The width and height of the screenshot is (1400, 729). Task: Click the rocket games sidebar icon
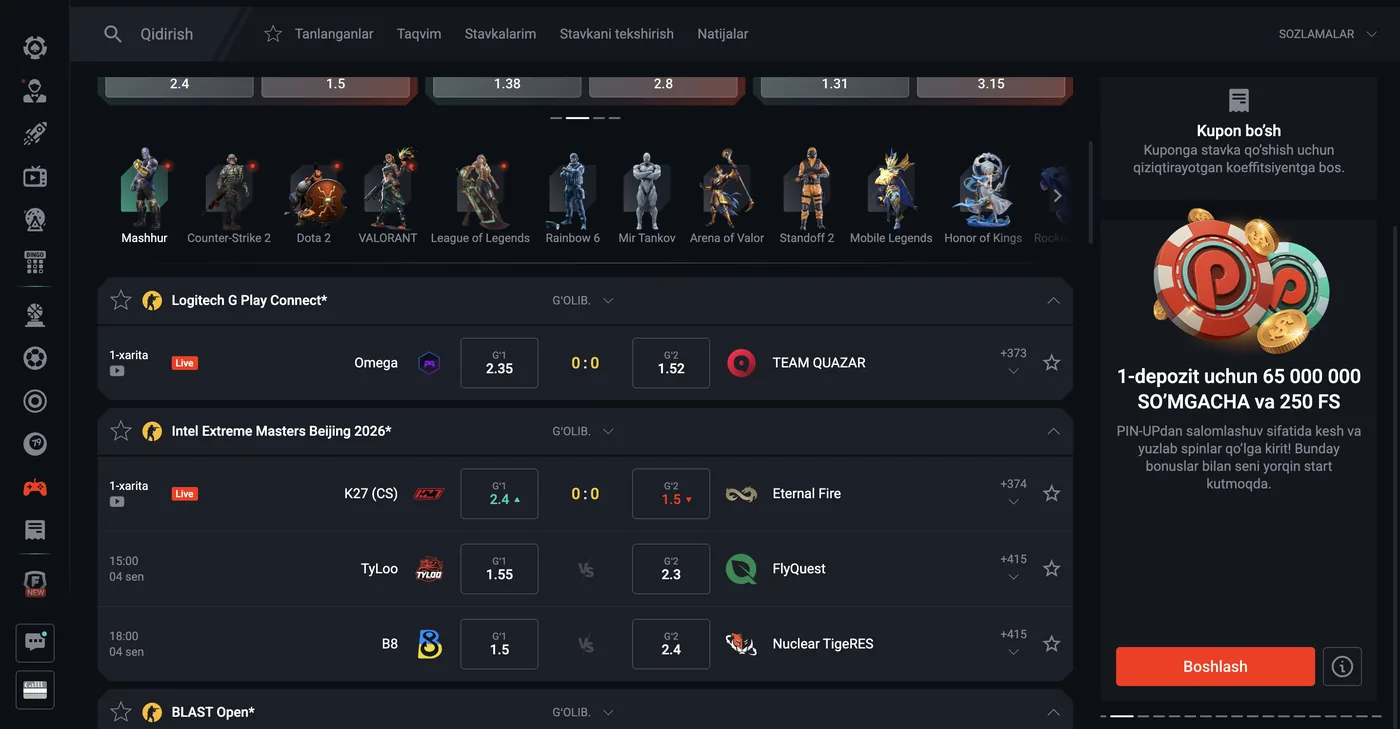(35, 134)
